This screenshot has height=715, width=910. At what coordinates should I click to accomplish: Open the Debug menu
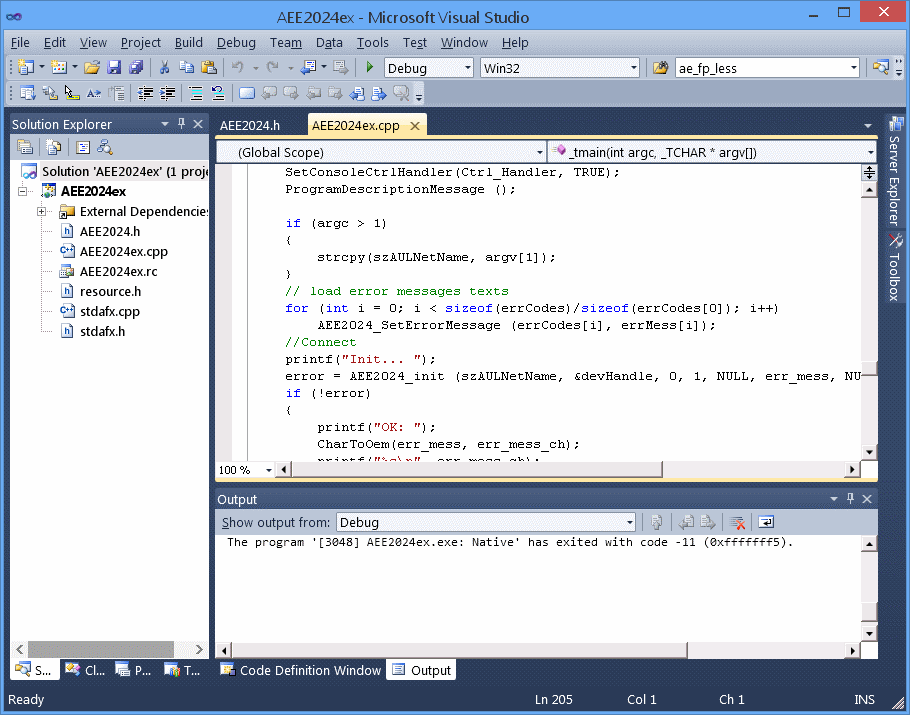236,42
